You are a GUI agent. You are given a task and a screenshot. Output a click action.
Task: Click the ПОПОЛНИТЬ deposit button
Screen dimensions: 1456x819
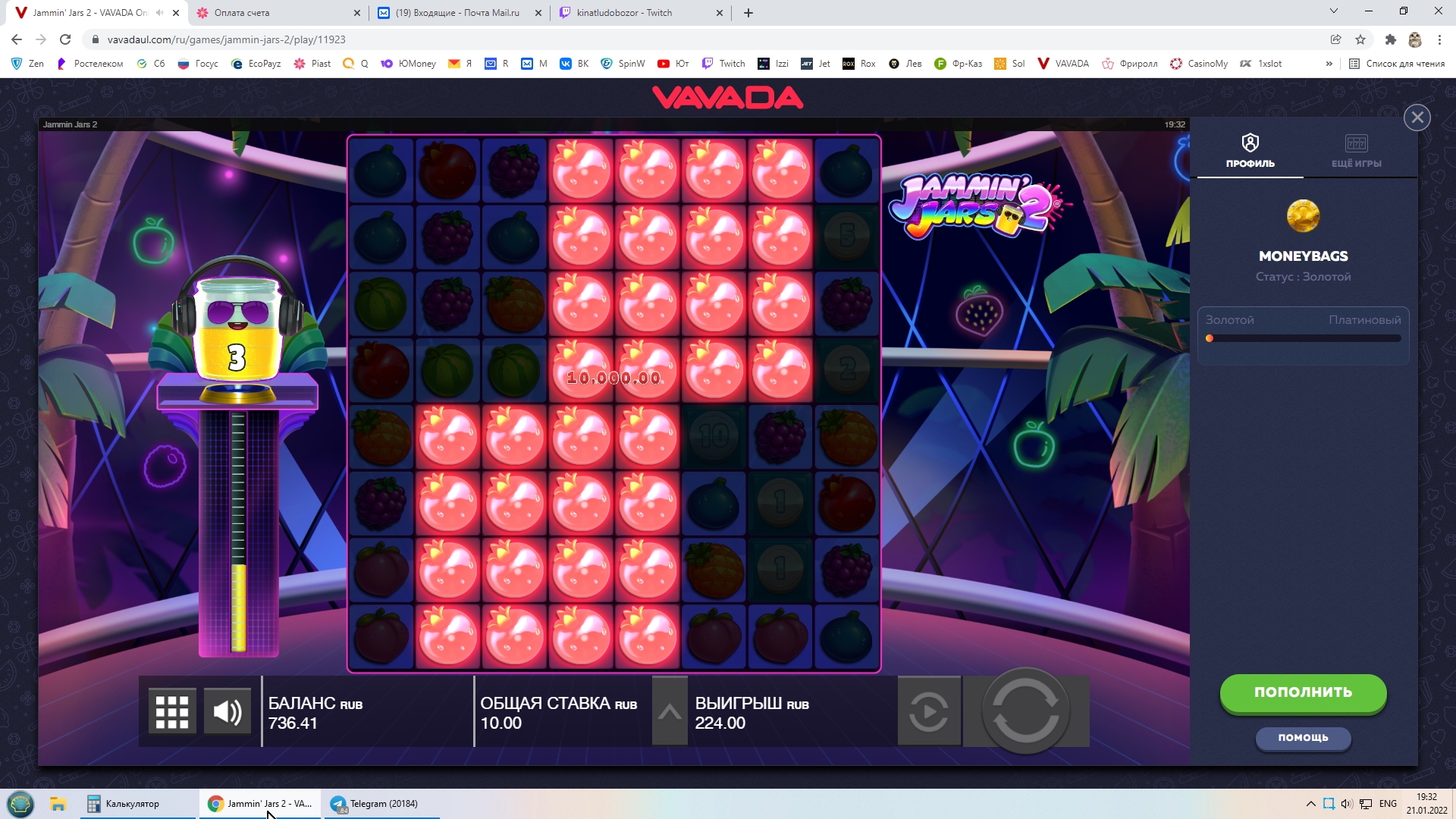(1303, 692)
